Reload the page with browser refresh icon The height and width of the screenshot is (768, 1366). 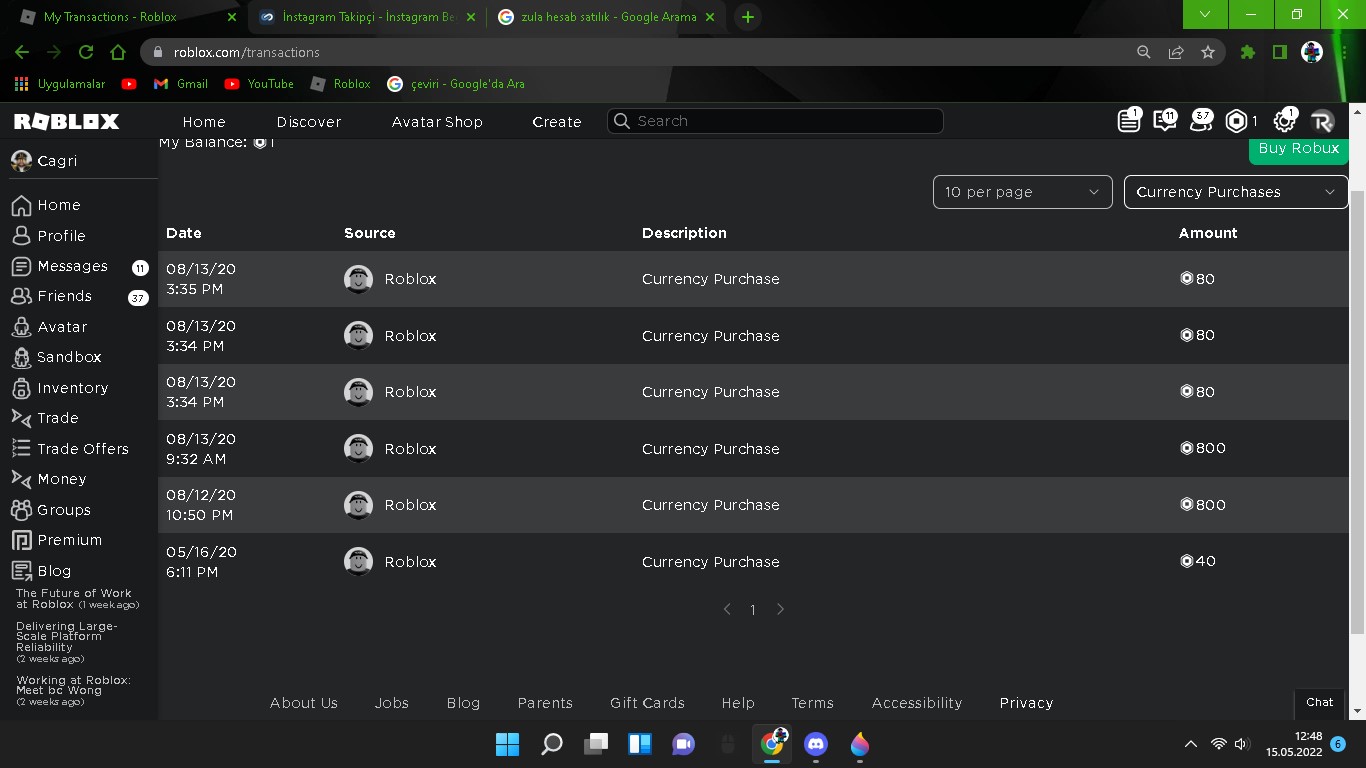(86, 52)
